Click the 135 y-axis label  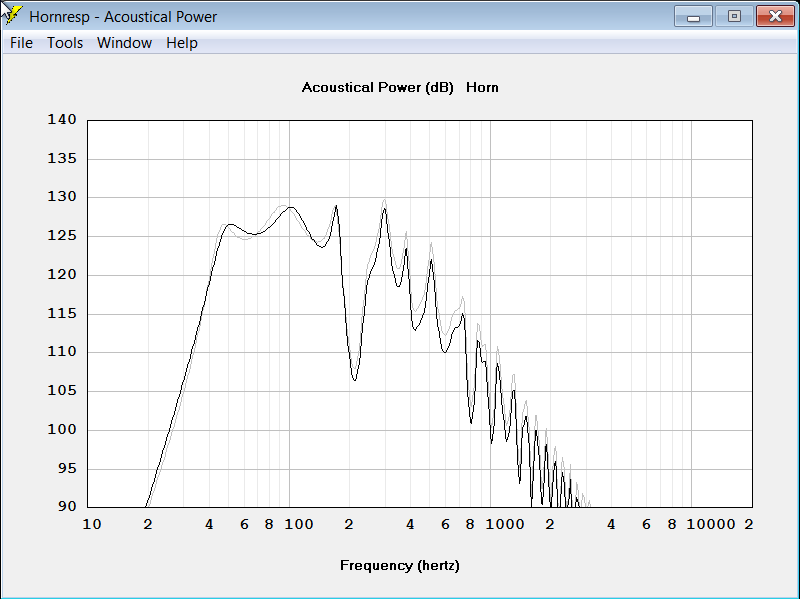pos(62,158)
